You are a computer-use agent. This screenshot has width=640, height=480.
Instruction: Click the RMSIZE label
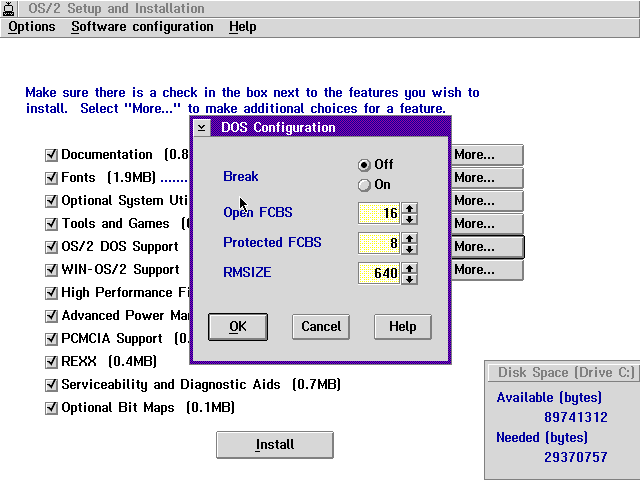coord(247,272)
